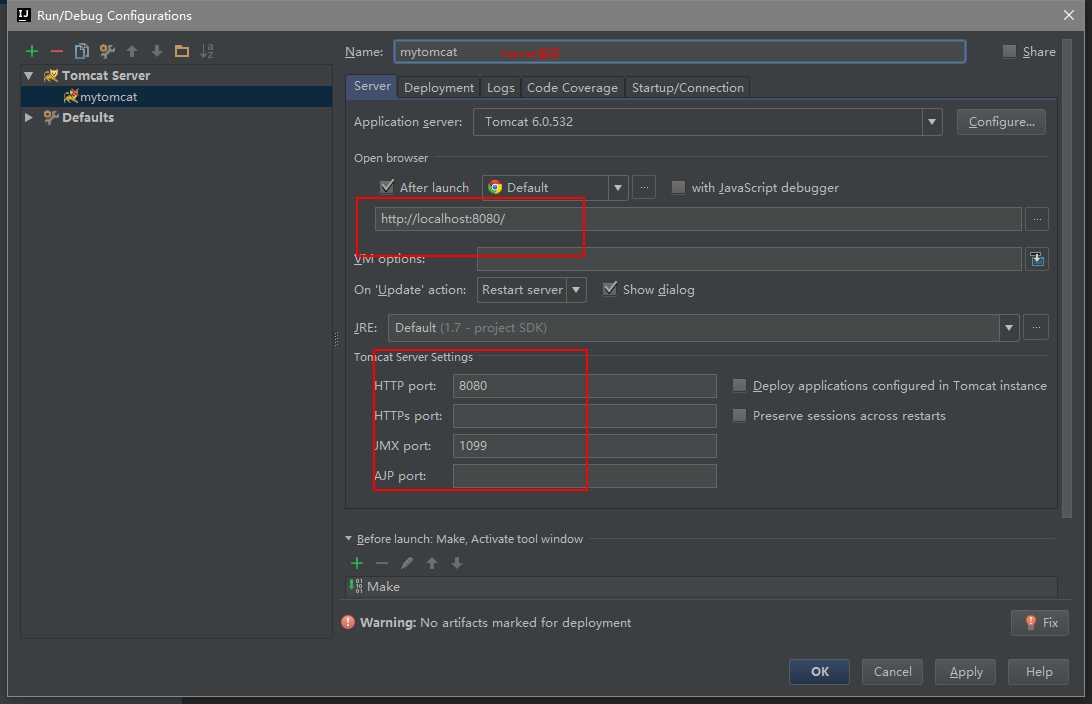This screenshot has width=1092, height=704.
Task: Copy configuration using the duplicate icon
Action: (81, 51)
